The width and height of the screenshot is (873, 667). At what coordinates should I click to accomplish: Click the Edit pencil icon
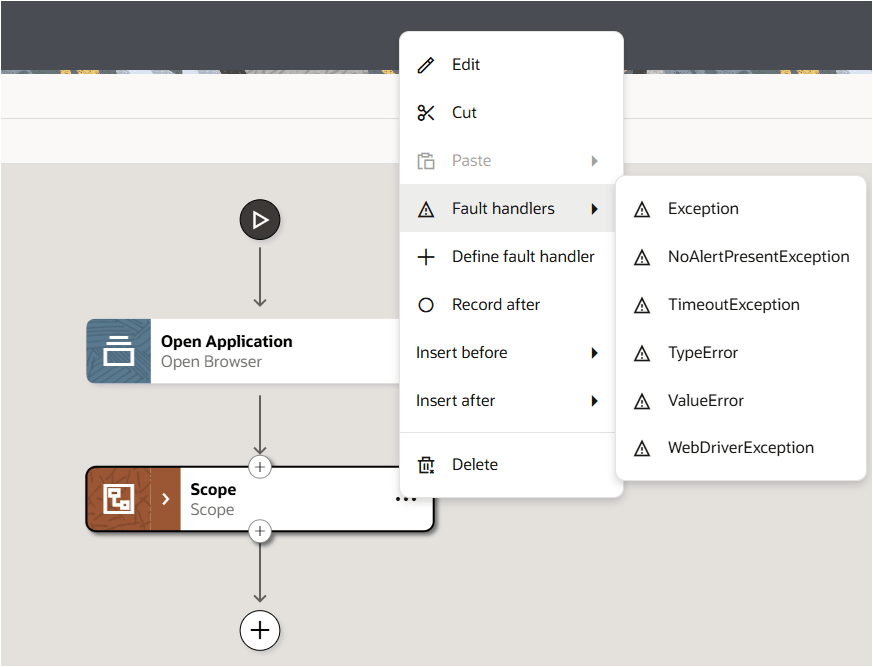pos(427,64)
